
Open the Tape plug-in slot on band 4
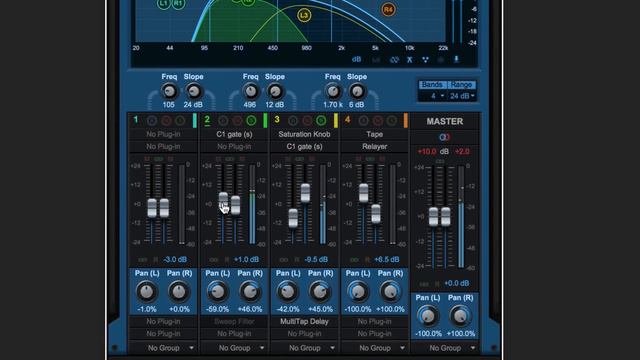pyautogui.click(x=375, y=134)
